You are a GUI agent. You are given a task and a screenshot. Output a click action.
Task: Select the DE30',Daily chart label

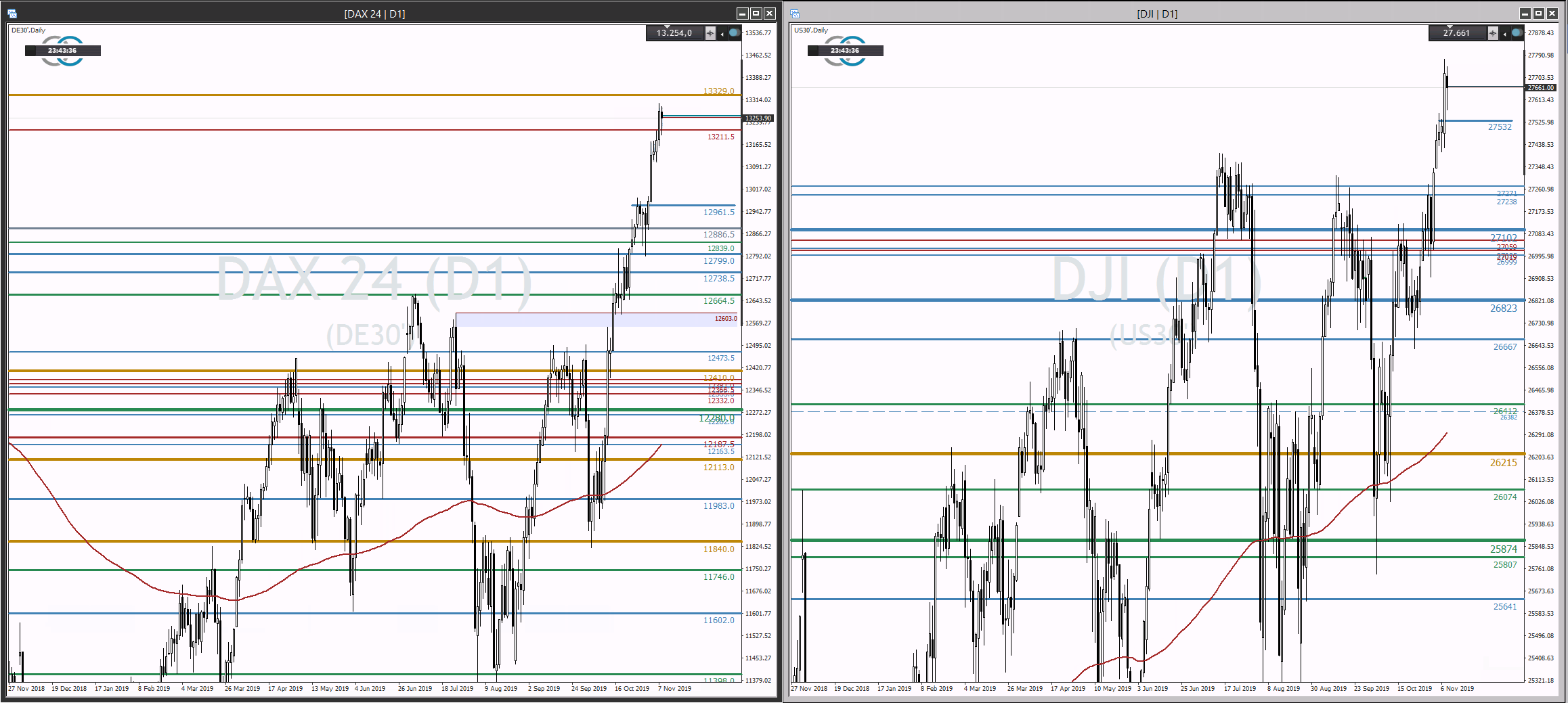(x=28, y=30)
